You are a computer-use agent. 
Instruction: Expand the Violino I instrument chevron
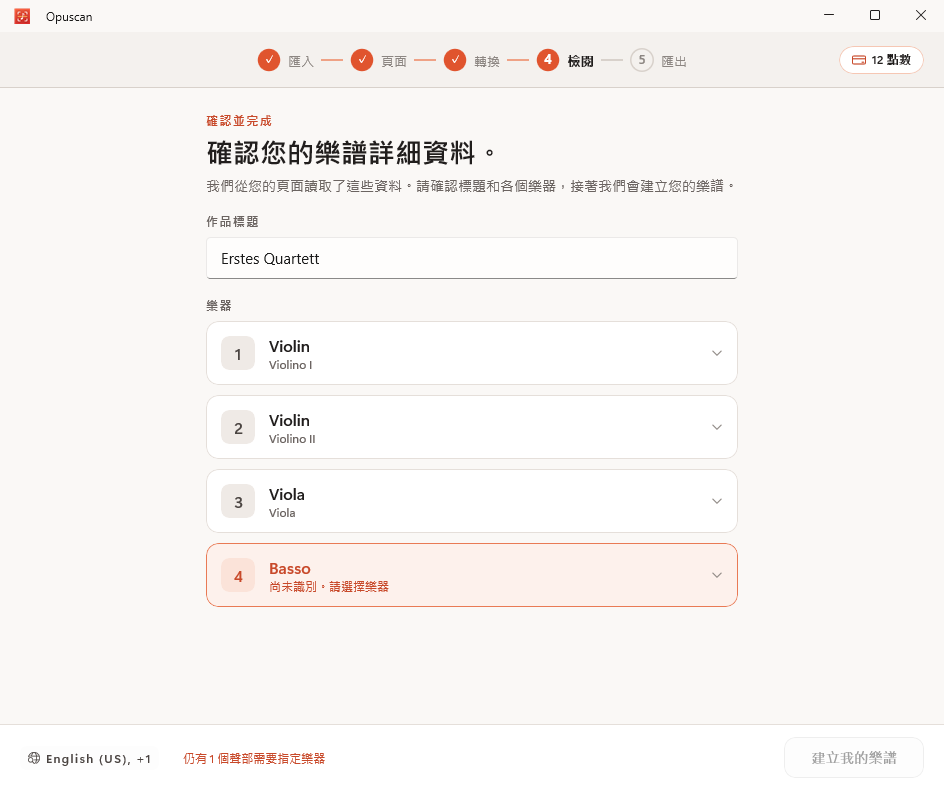tap(716, 353)
